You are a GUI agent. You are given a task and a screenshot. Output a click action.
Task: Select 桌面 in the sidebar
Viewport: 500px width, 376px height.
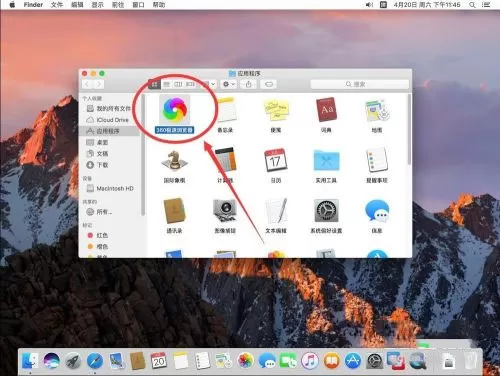point(109,142)
